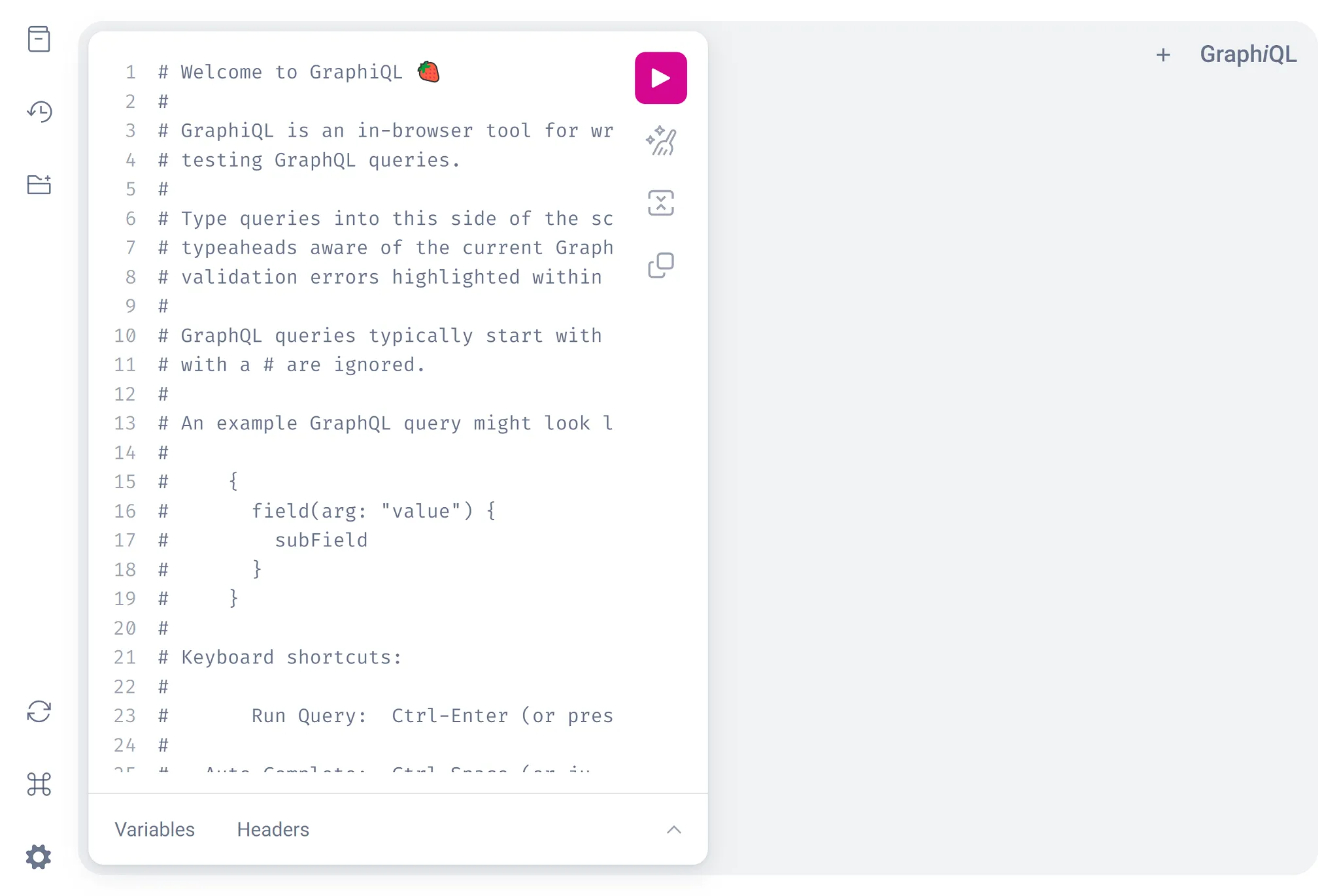Execute the query with the play button

pos(661,77)
